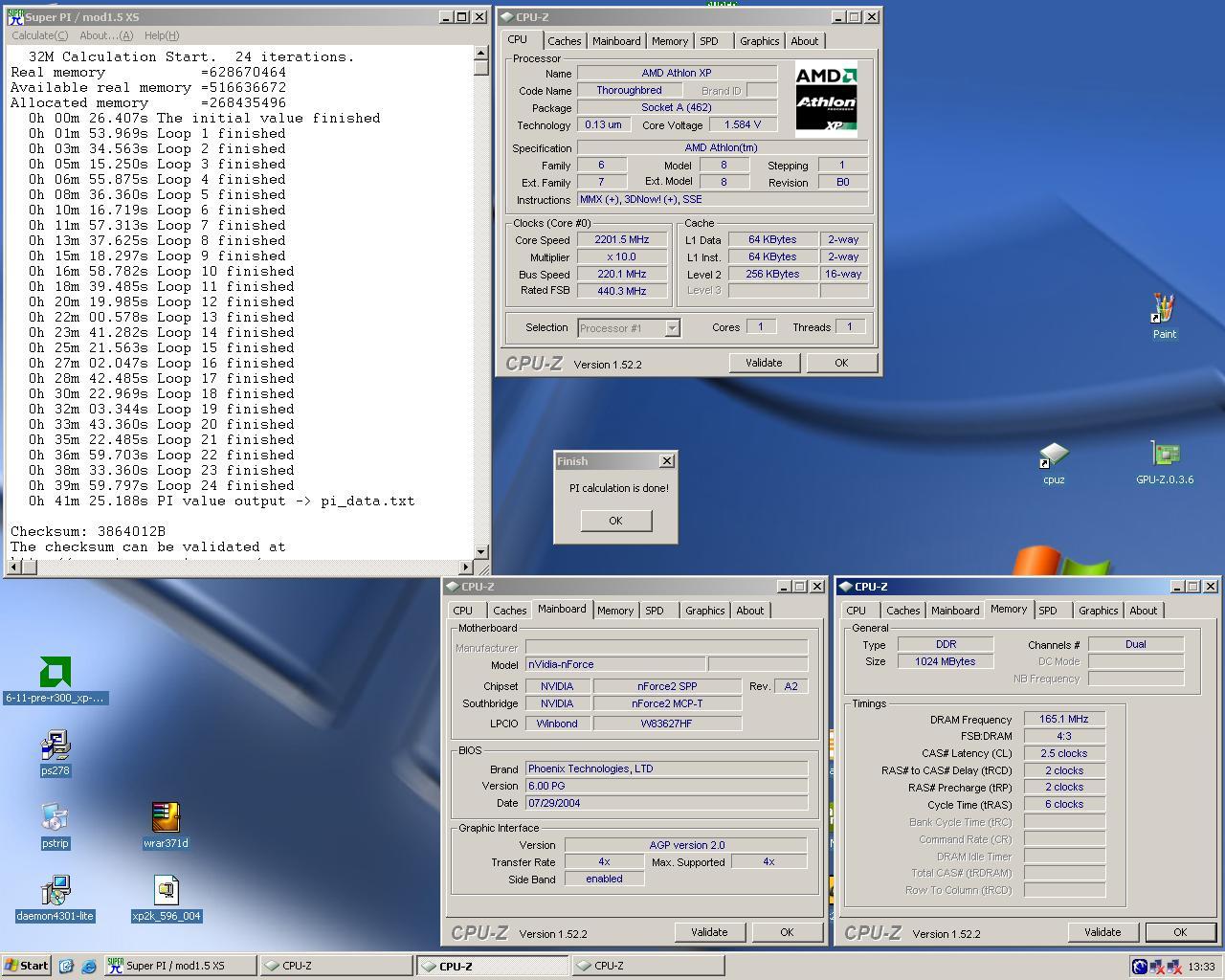The width and height of the screenshot is (1225, 980).
Task: Click Validate in the CPU tab CPU-Z window
Action: click(764, 363)
